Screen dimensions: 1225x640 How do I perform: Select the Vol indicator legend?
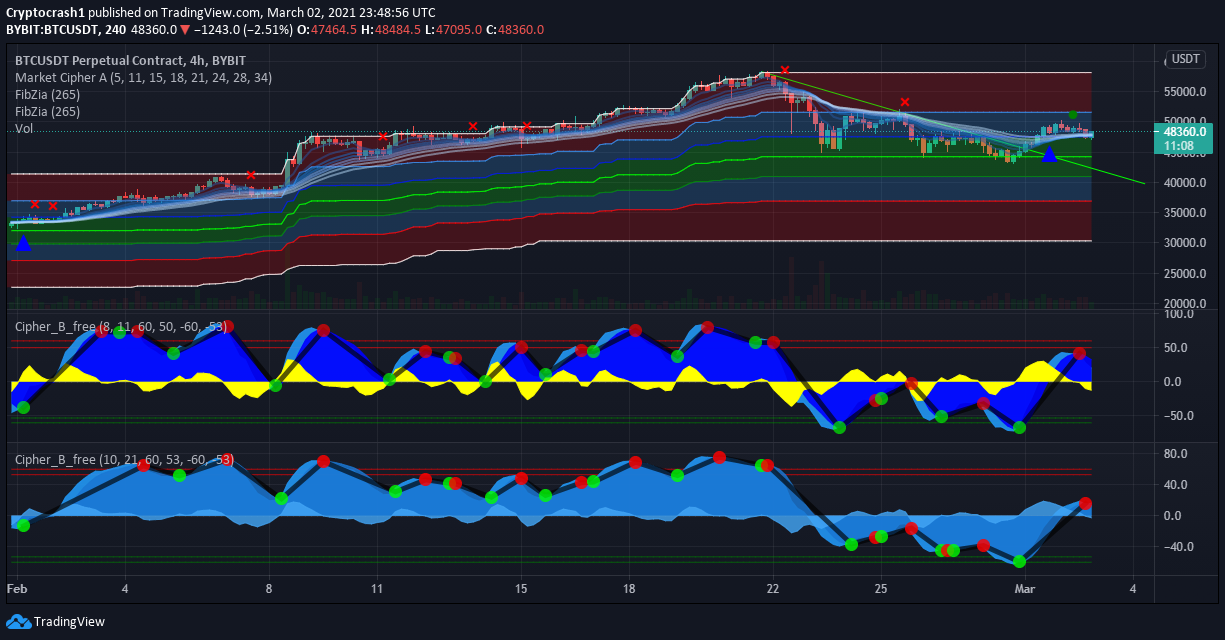coord(24,128)
